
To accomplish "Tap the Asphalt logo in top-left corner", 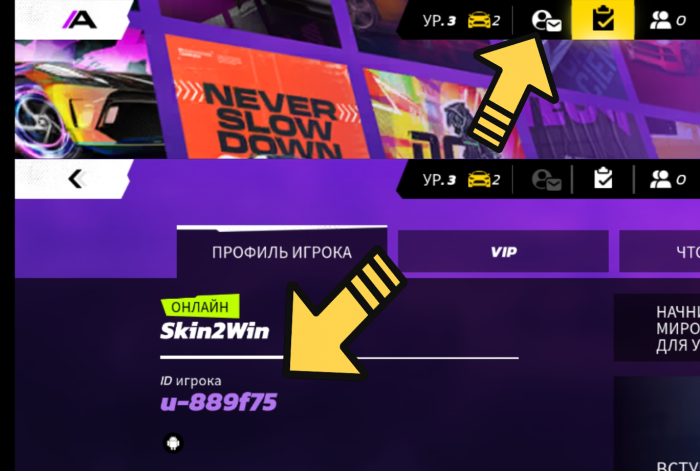I will [x=79, y=20].
